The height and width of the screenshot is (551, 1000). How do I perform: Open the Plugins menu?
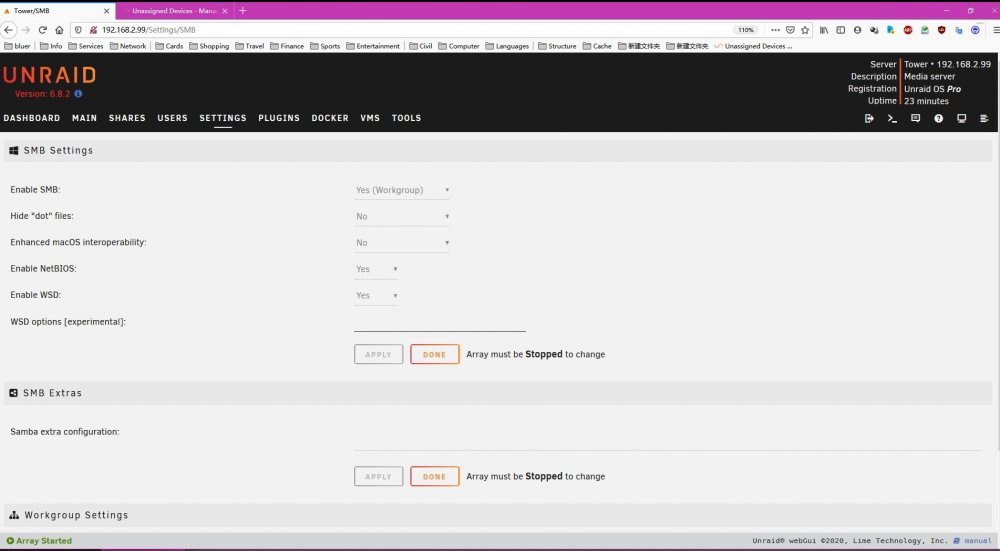[279, 118]
